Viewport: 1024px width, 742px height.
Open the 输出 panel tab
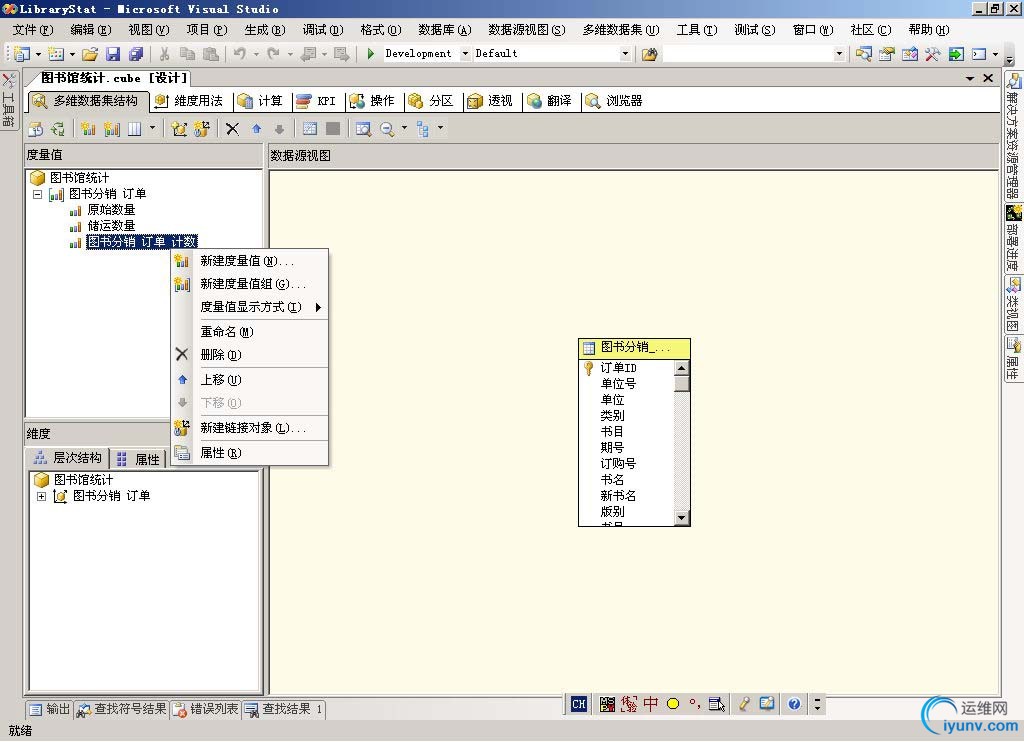pos(50,709)
